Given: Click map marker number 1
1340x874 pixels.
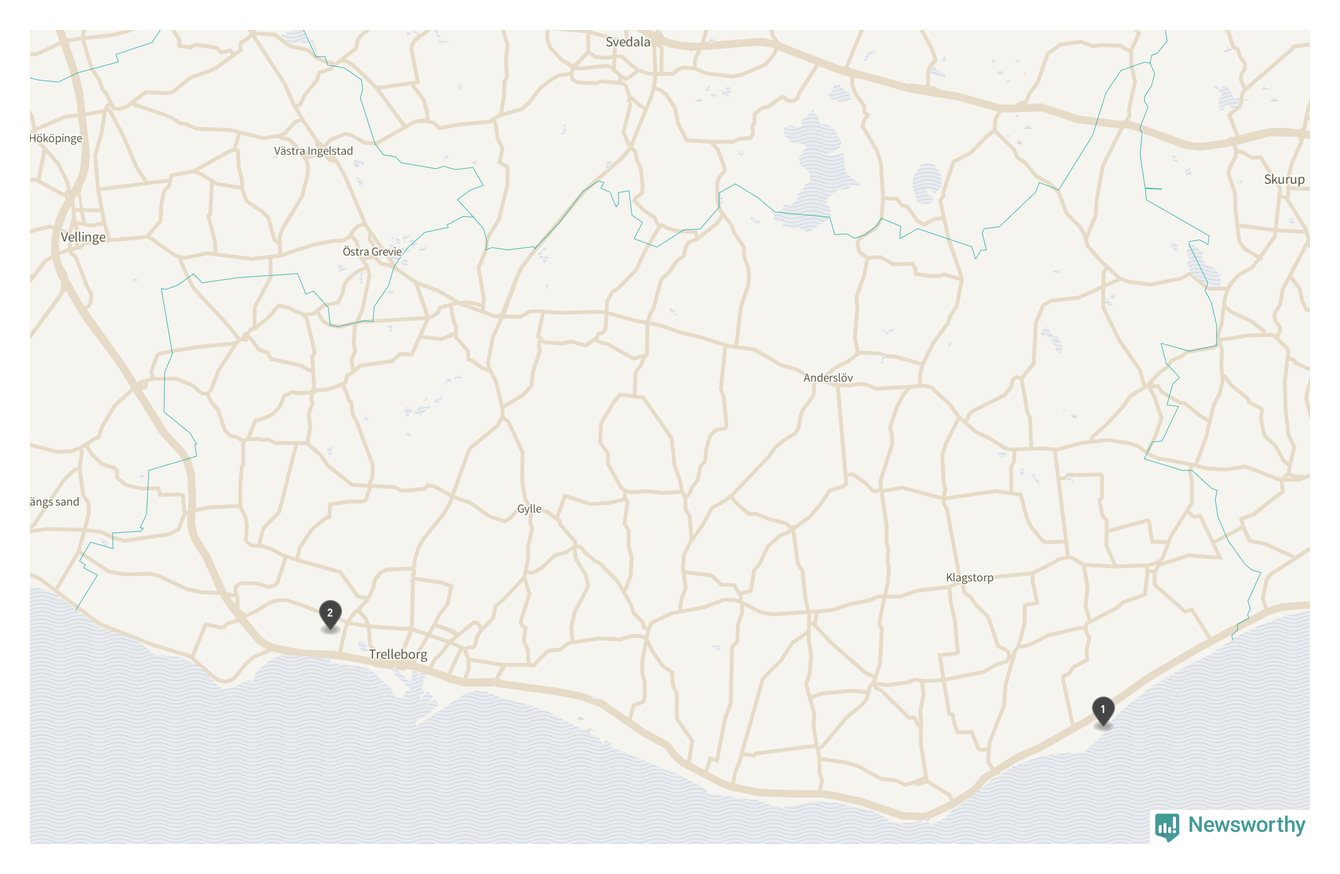Looking at the screenshot, I should coord(1103,711).
